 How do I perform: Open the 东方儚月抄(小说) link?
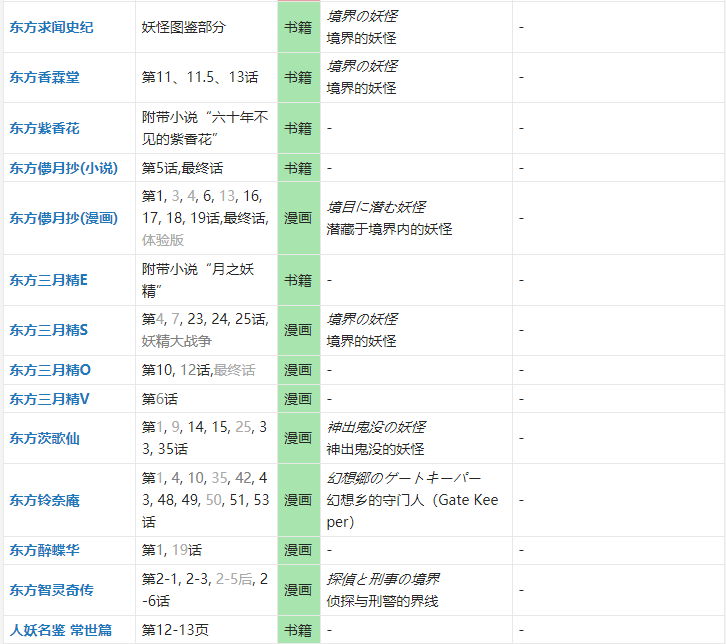click(x=63, y=168)
